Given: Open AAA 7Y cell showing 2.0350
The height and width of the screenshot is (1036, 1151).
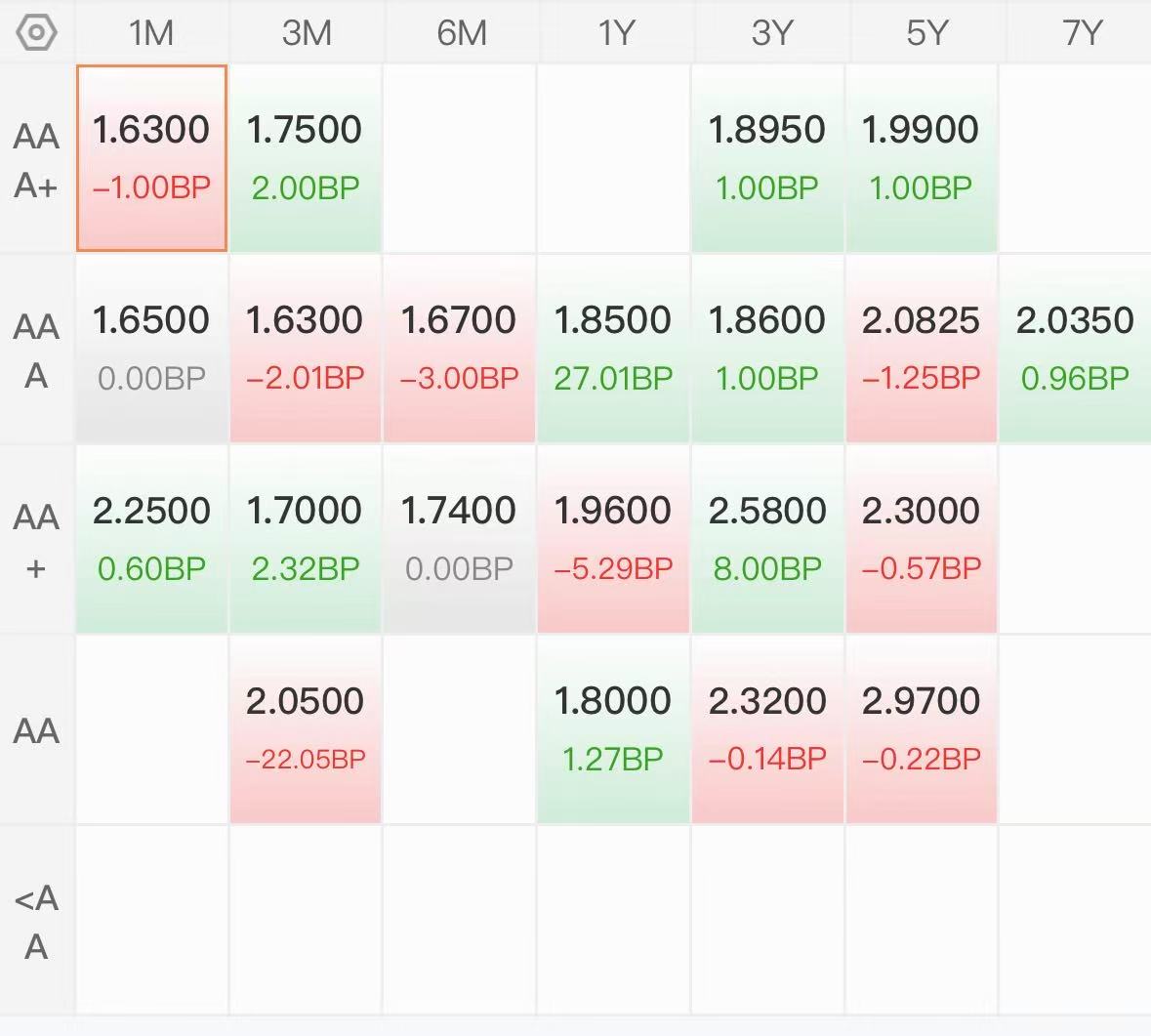Looking at the screenshot, I should tap(1076, 349).
